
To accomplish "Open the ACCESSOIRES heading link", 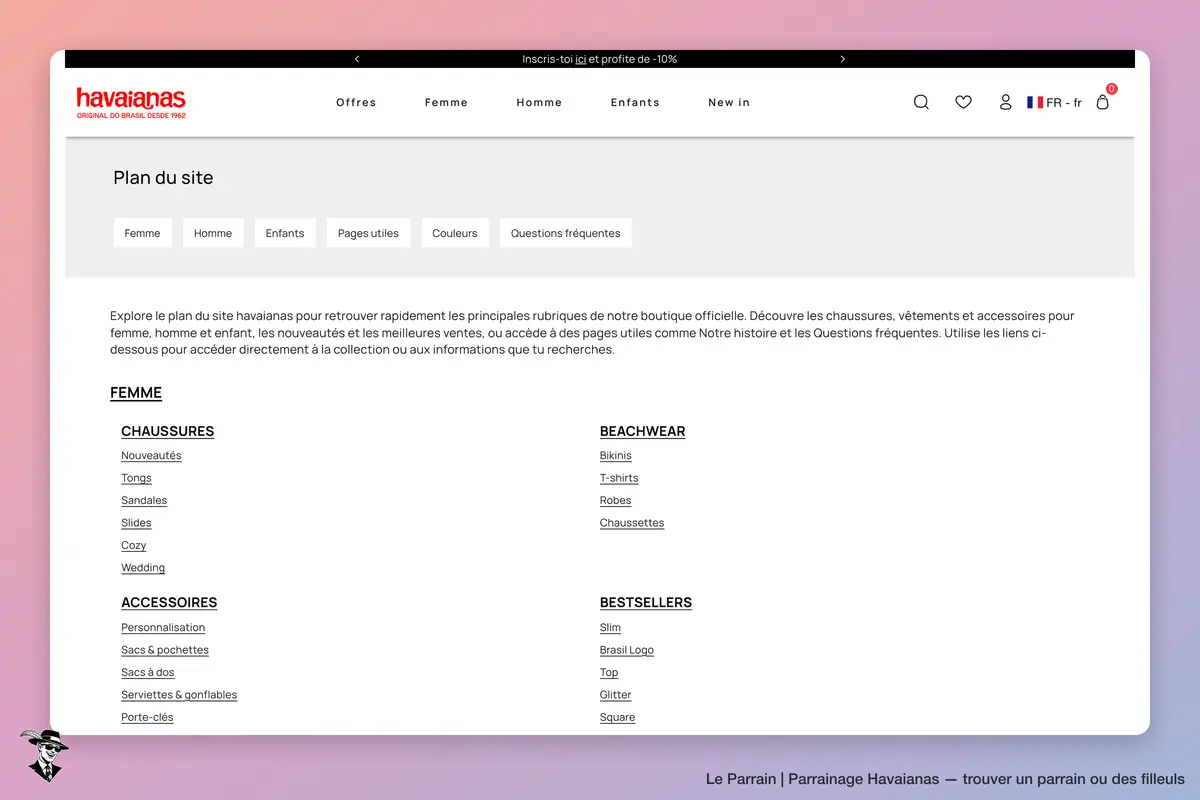I will click(x=169, y=603).
